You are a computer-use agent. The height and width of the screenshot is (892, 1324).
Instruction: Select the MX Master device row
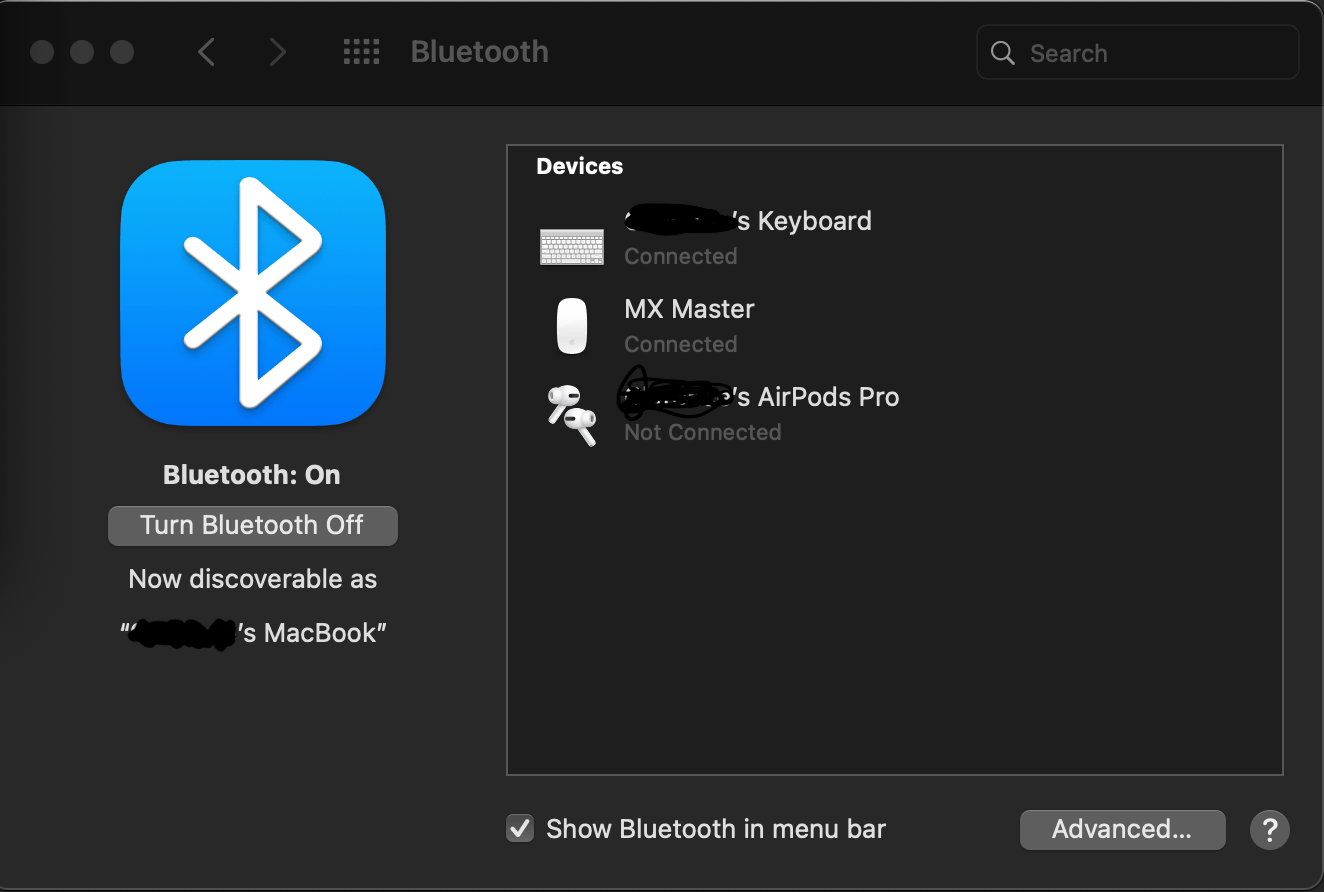coord(689,325)
